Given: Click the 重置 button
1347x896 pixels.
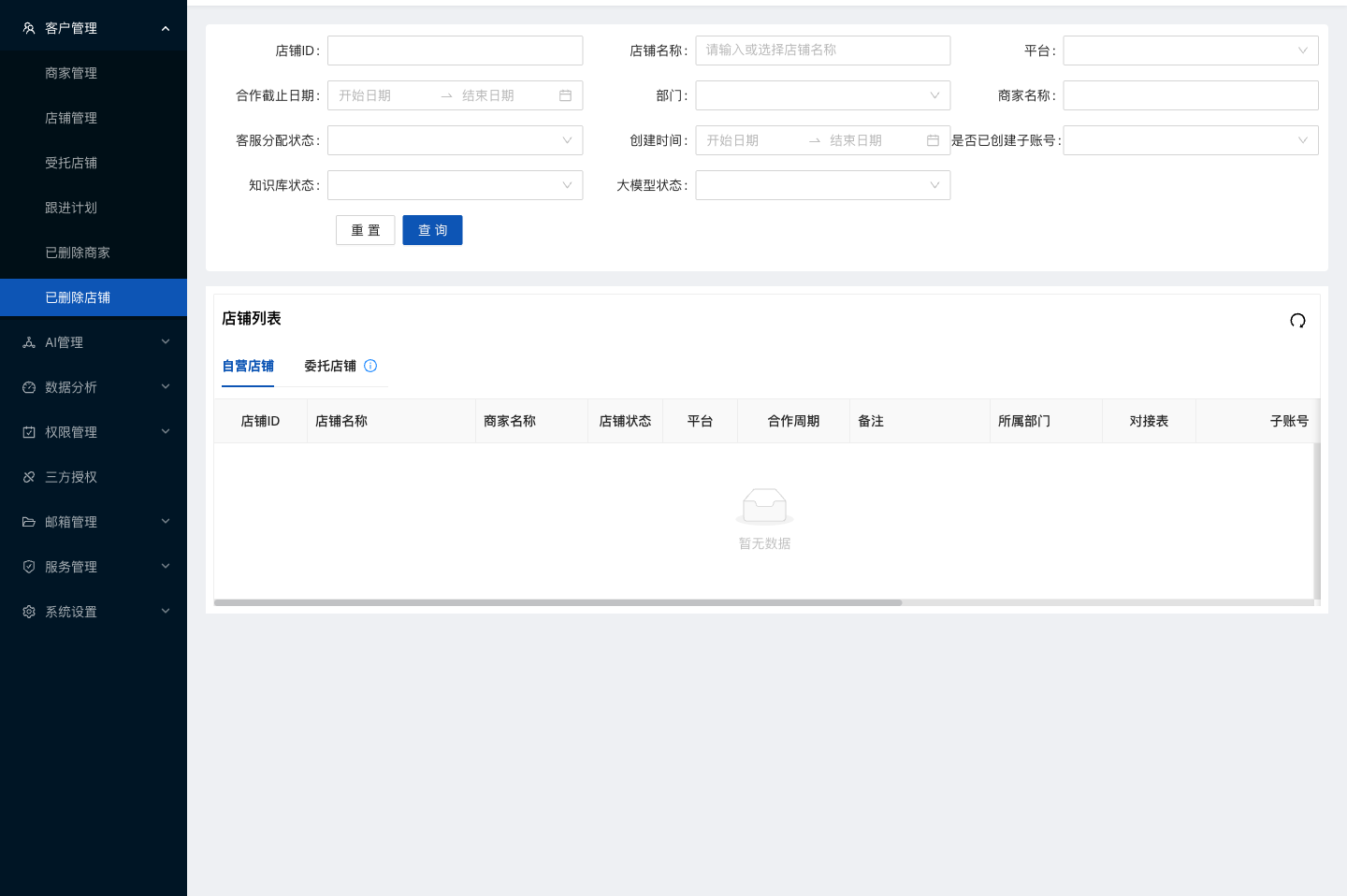Looking at the screenshot, I should pos(366,230).
